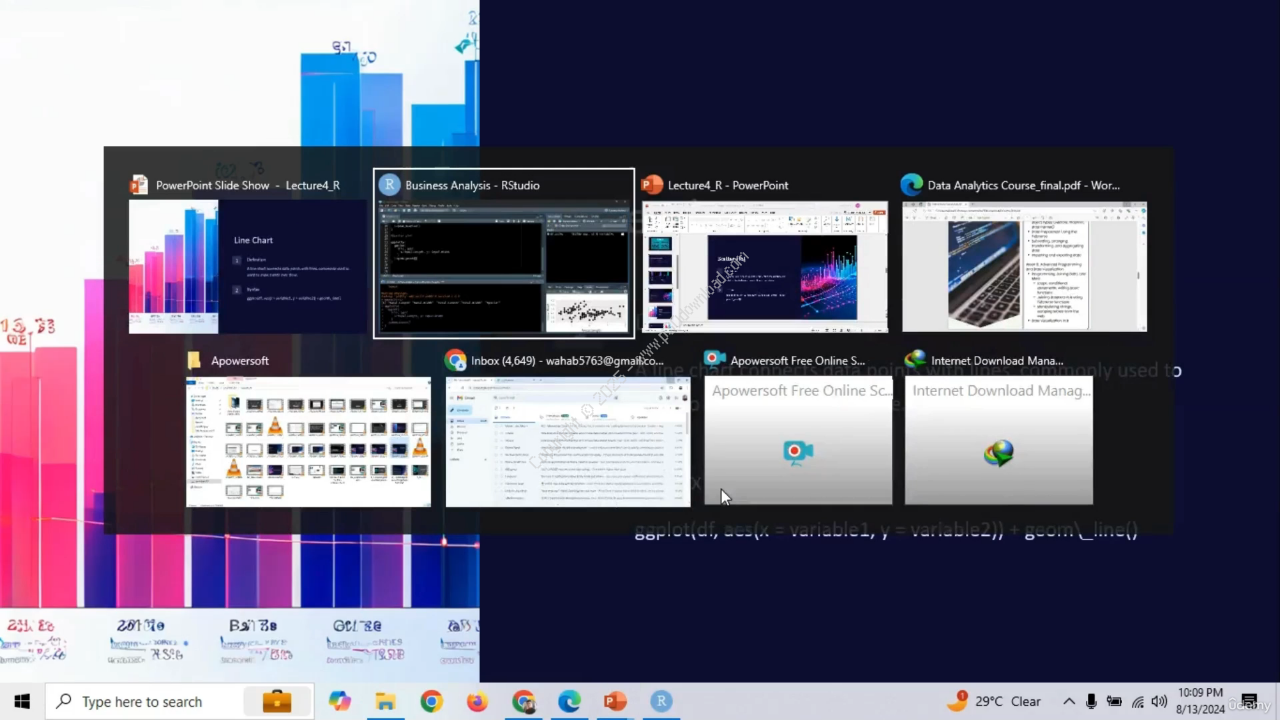This screenshot has height=720, width=1280.
Task: Click the IDM icon beside Internet Download Manager title
Action: (x=915, y=360)
